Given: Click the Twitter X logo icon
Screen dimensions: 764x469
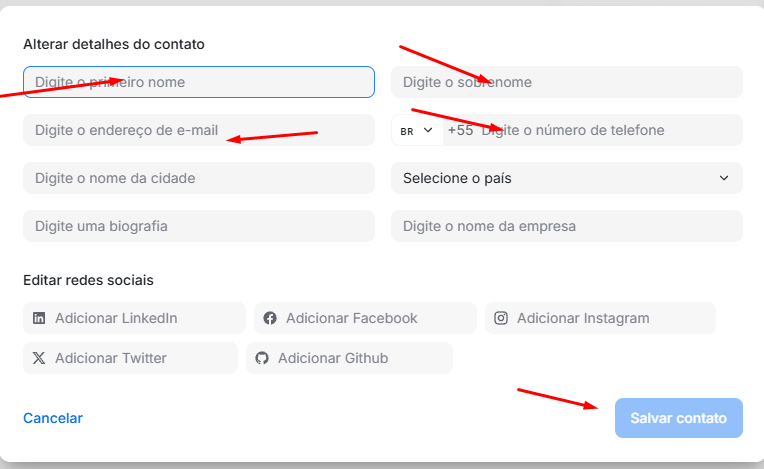Looking at the screenshot, I should [39, 358].
